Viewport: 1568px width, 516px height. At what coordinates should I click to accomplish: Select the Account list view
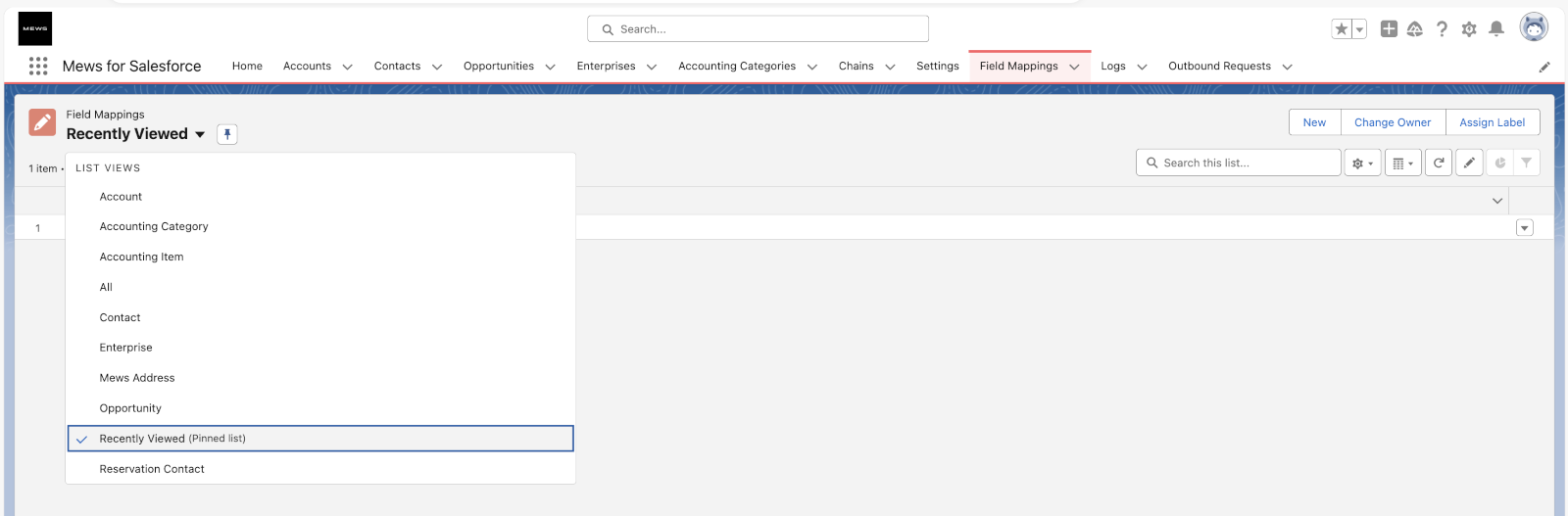[x=320, y=197]
